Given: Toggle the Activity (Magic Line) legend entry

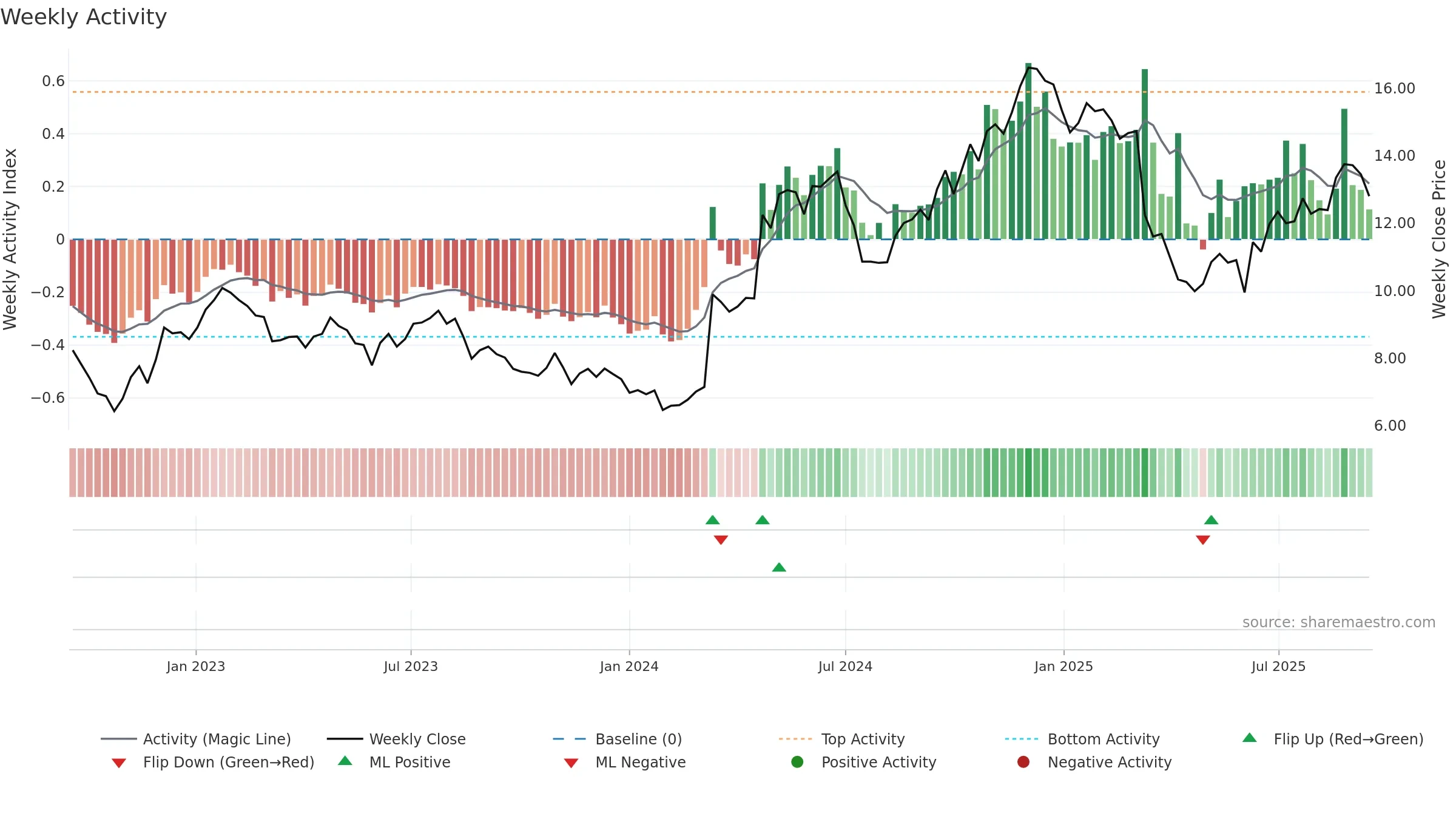Looking at the screenshot, I should coord(196,739).
